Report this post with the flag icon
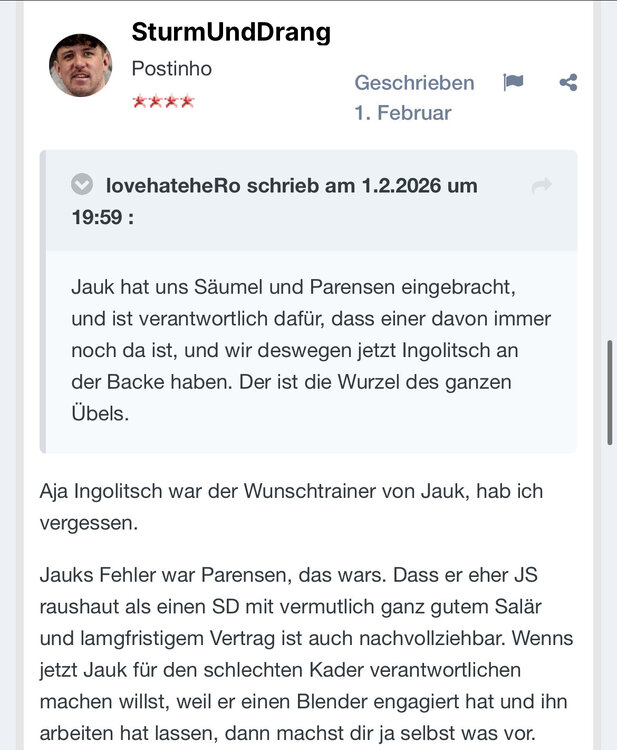Viewport: 617px width, 750px height. (513, 82)
